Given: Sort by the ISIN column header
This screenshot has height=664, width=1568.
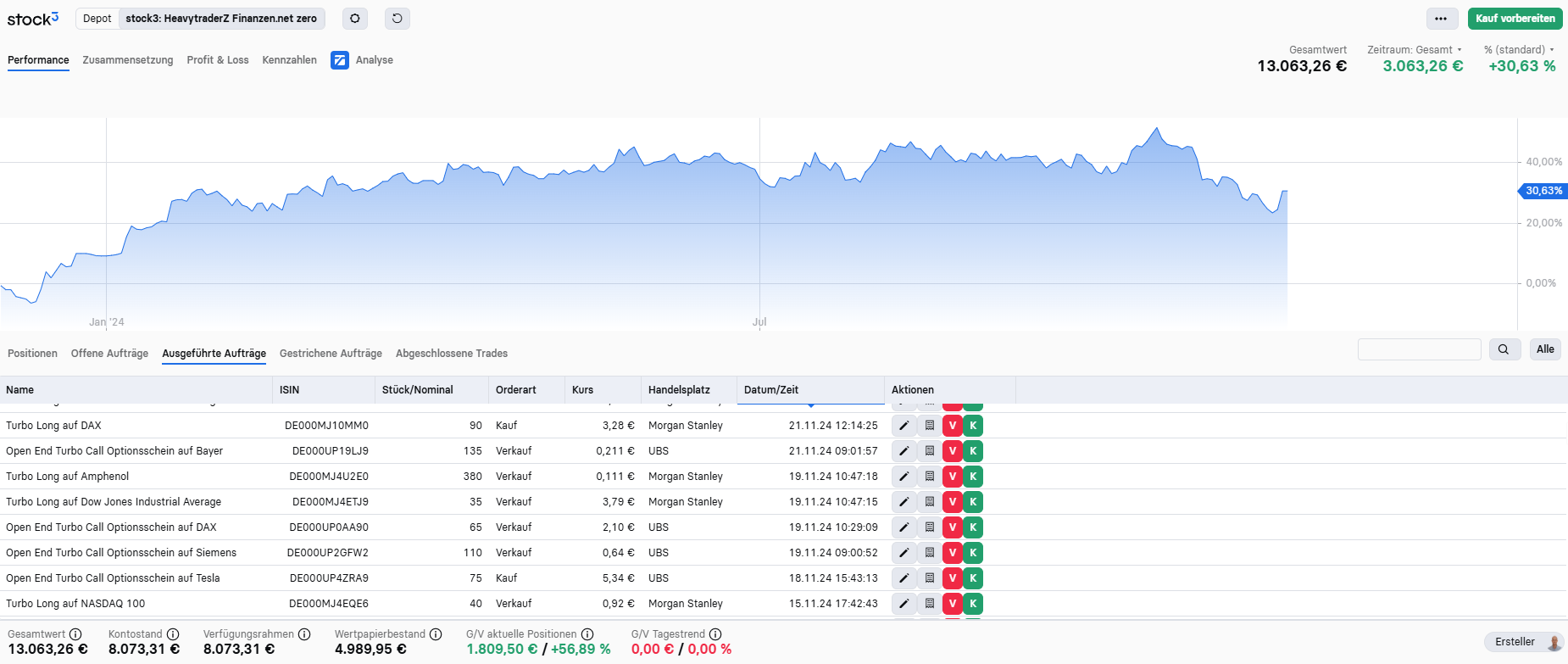Looking at the screenshot, I should 324,390.
